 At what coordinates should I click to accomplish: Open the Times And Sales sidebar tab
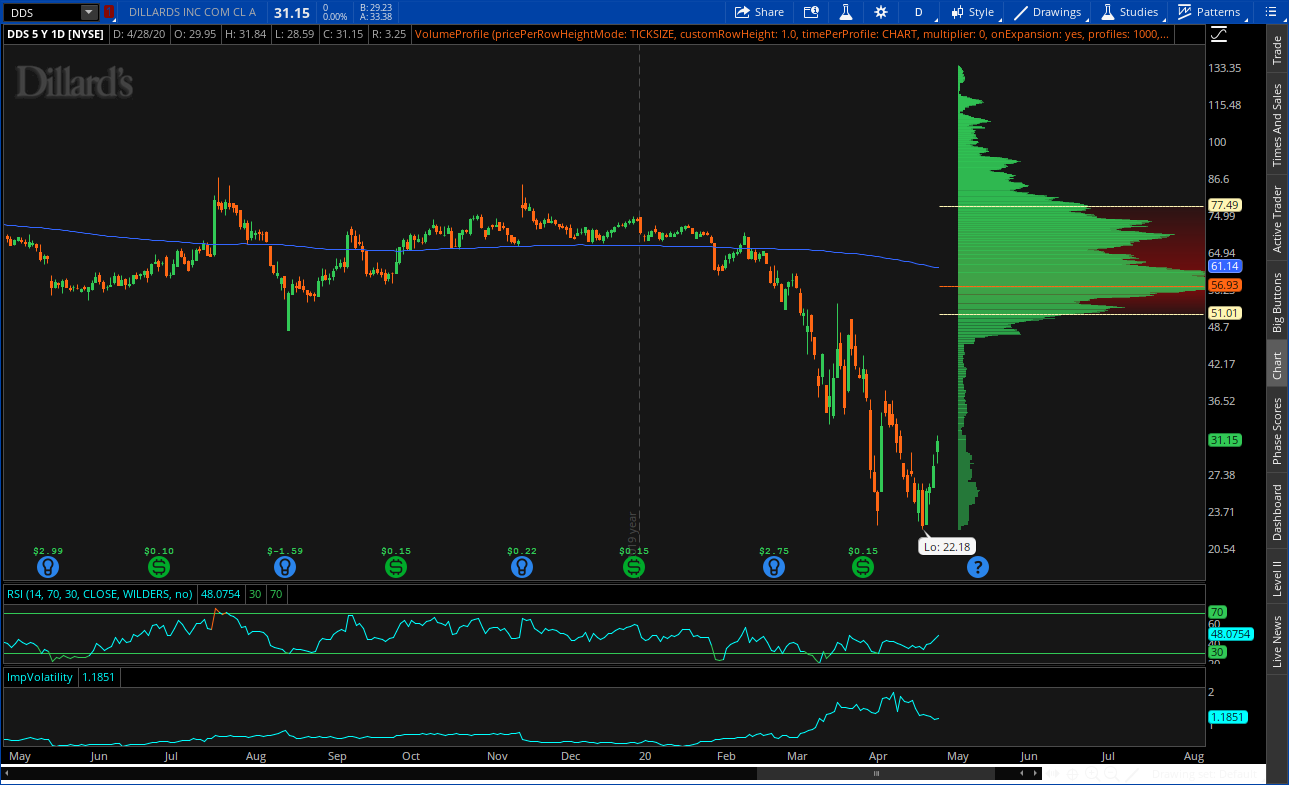[x=1277, y=125]
